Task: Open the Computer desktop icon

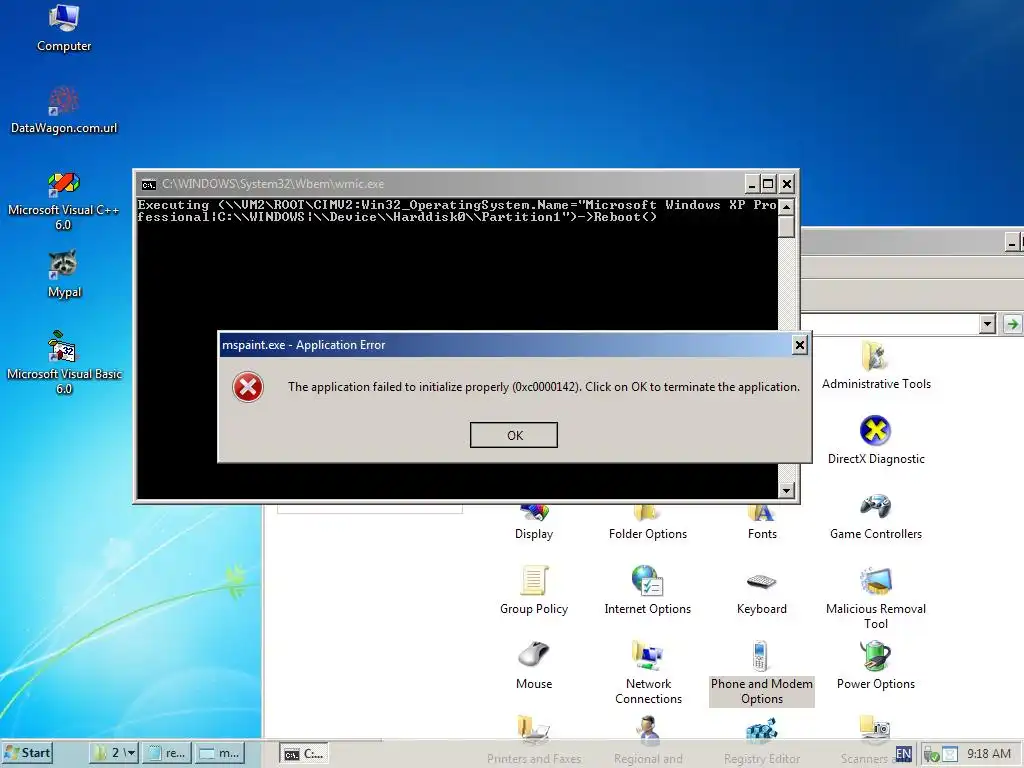Action: tap(64, 28)
